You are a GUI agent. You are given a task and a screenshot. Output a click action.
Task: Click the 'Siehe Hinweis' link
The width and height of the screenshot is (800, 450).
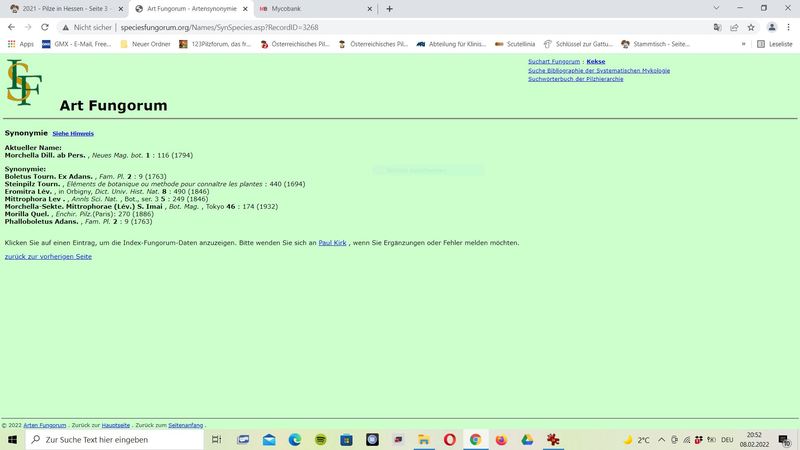point(73,134)
